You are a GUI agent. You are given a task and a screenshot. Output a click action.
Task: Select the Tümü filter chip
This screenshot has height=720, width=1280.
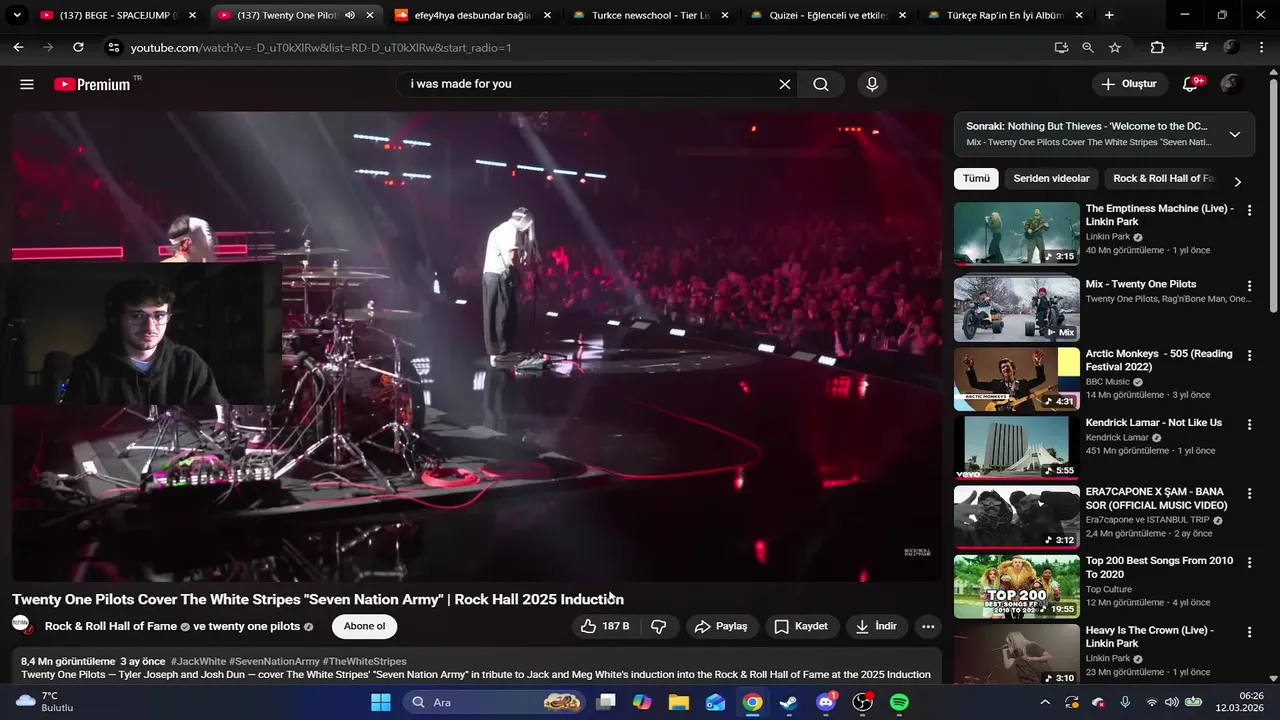click(x=976, y=179)
